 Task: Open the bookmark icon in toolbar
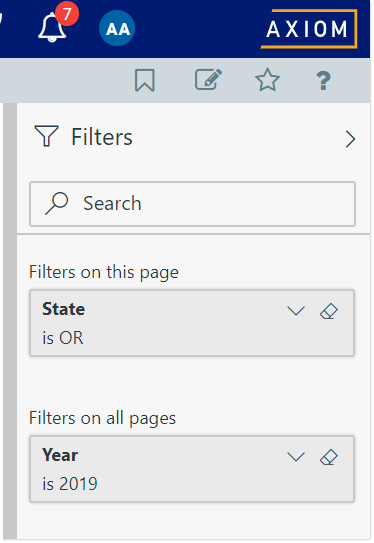144,80
